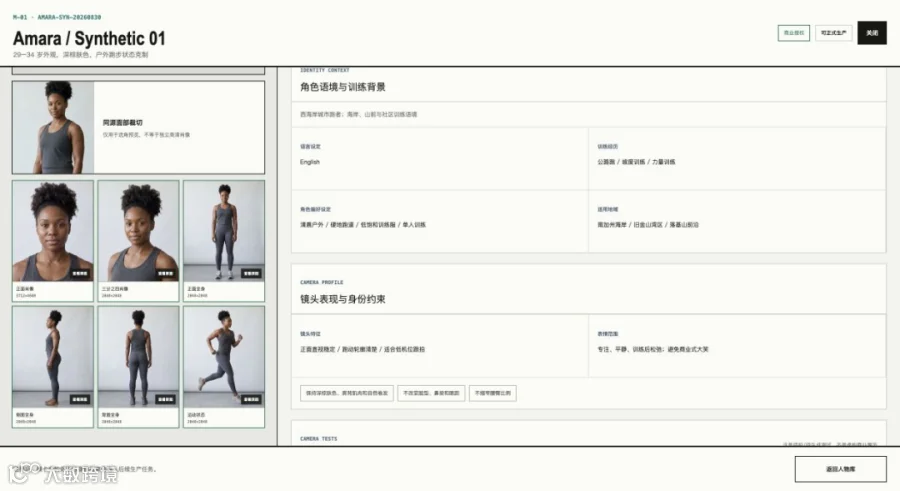
Task: Click the 专注、平静 expression range text
Action: (653, 349)
